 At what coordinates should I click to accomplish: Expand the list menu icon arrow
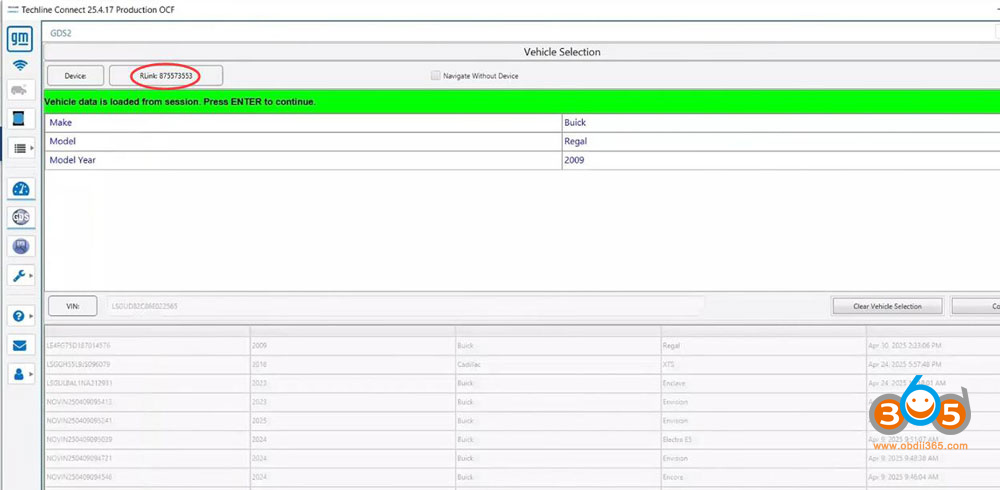point(22,148)
